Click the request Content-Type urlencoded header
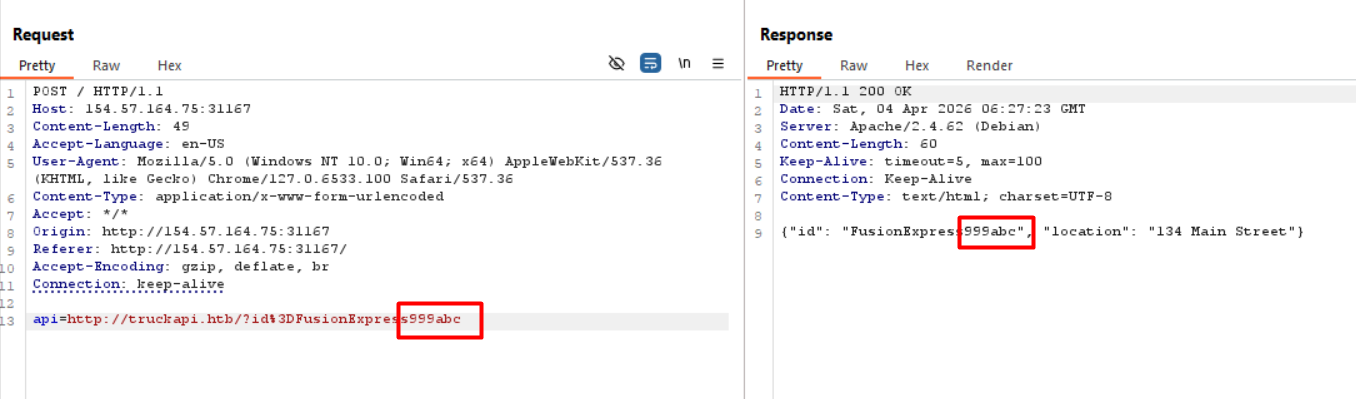The height and width of the screenshot is (399, 1356). click(x=238, y=196)
